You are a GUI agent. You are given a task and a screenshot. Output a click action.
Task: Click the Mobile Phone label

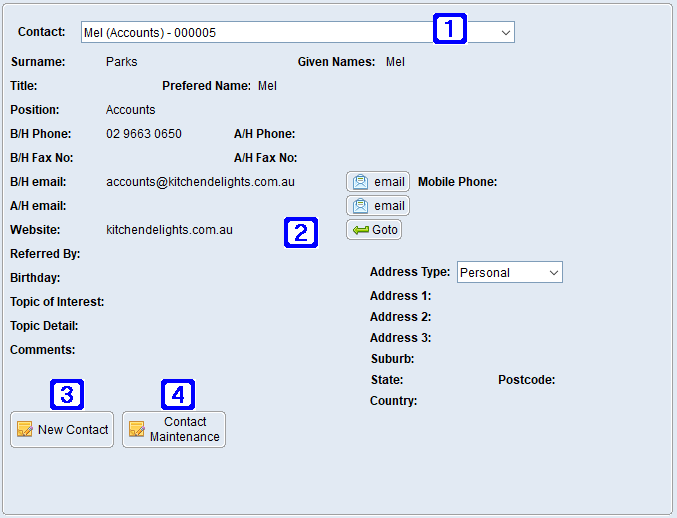click(458, 182)
